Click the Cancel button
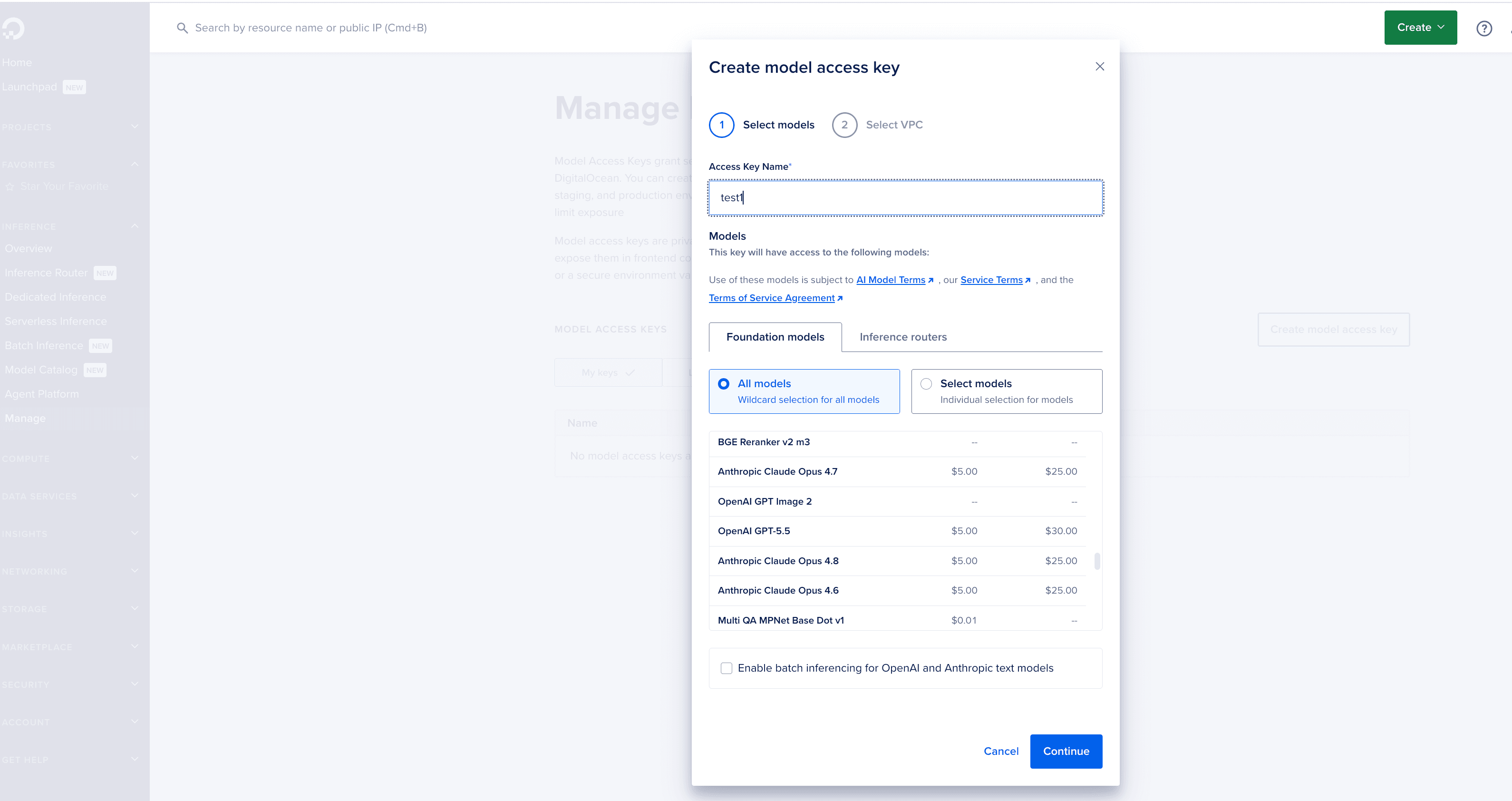This screenshot has width=1512, height=801. pyautogui.click(x=1001, y=751)
